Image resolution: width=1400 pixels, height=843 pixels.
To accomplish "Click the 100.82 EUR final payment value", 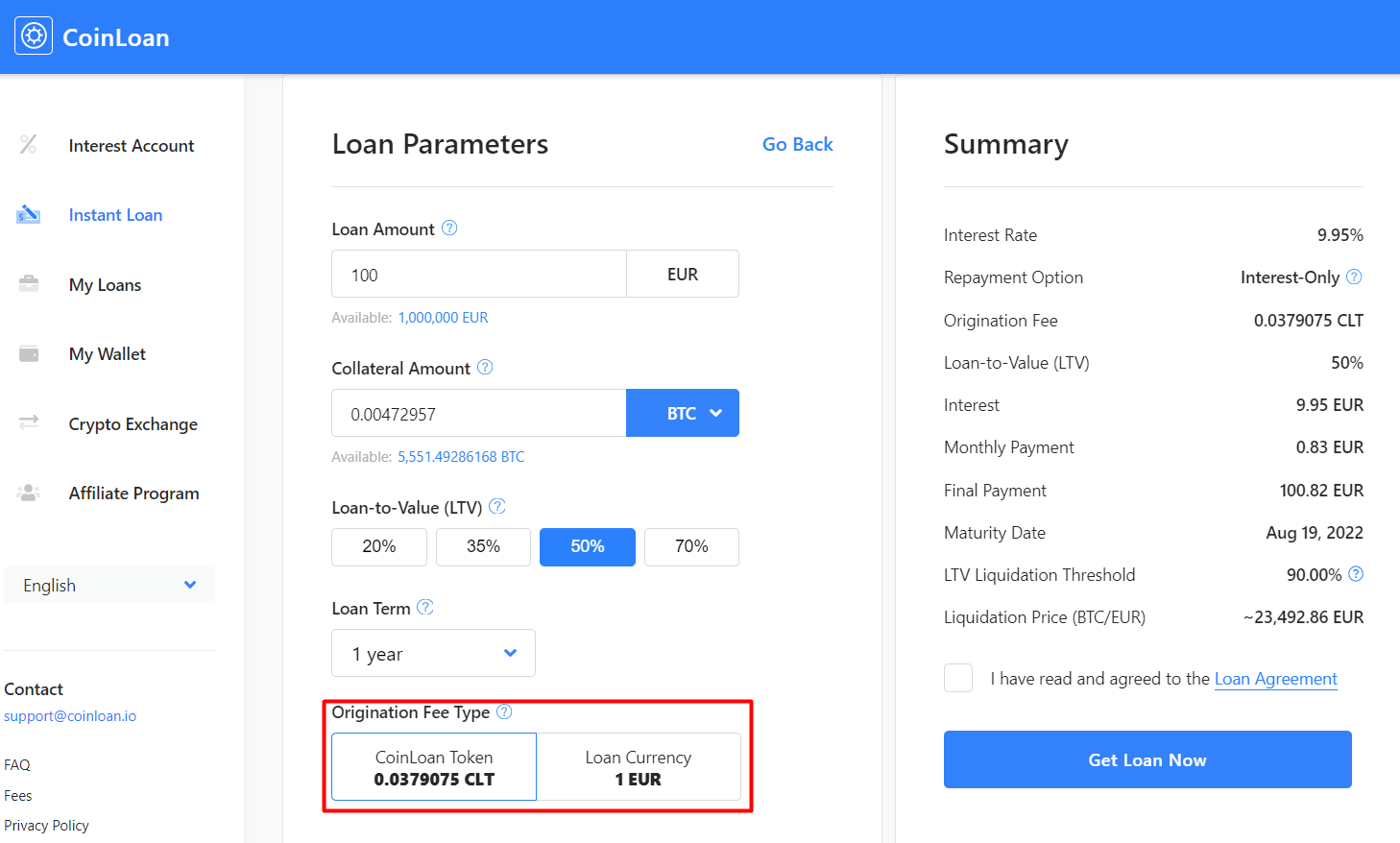I will (x=1321, y=491).
